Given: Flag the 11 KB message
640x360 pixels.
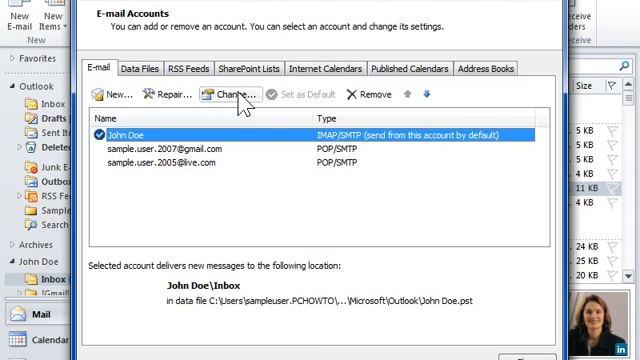Looking at the screenshot, I should click(612, 188).
